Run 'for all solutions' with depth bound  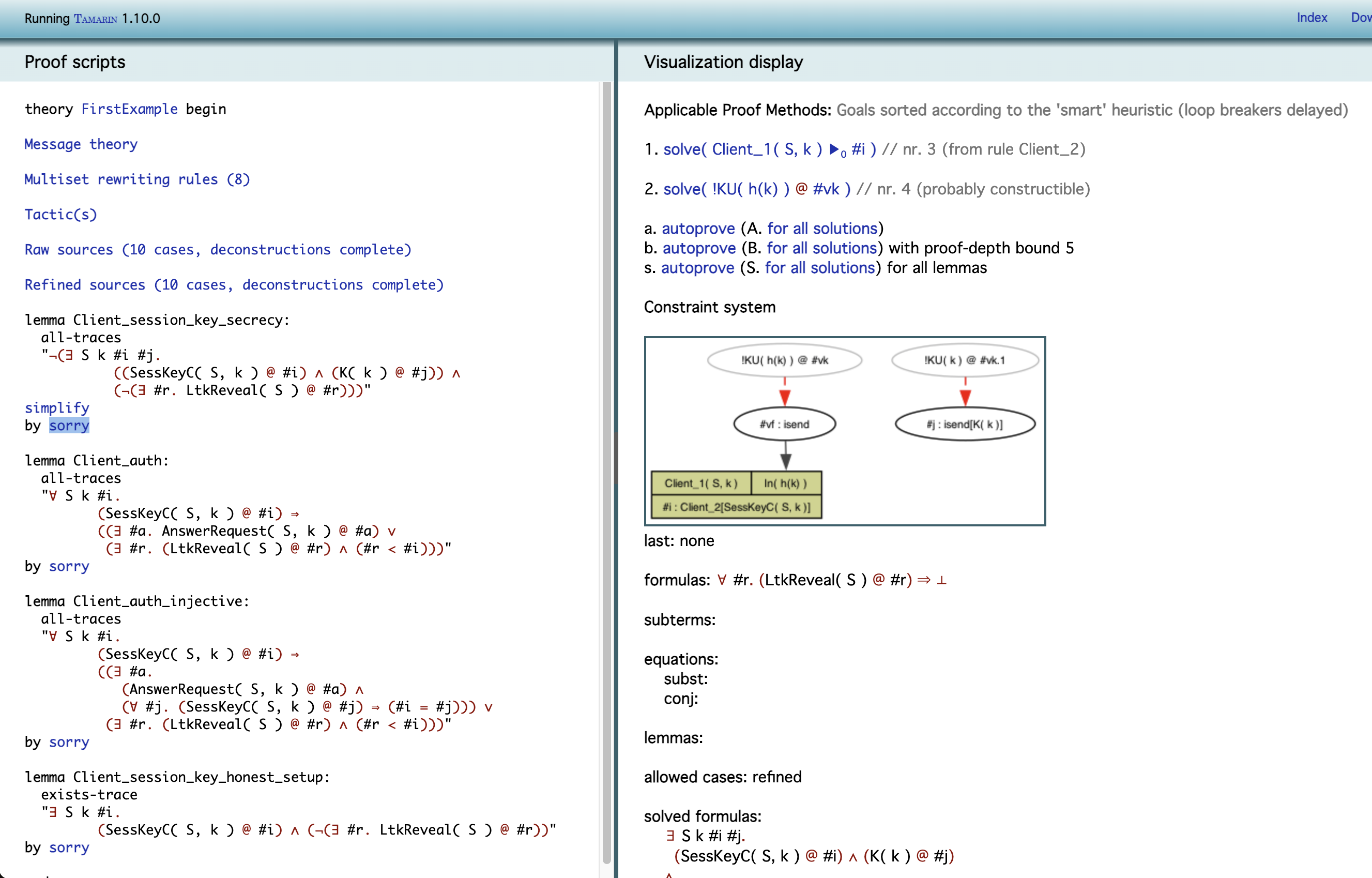tap(821, 248)
